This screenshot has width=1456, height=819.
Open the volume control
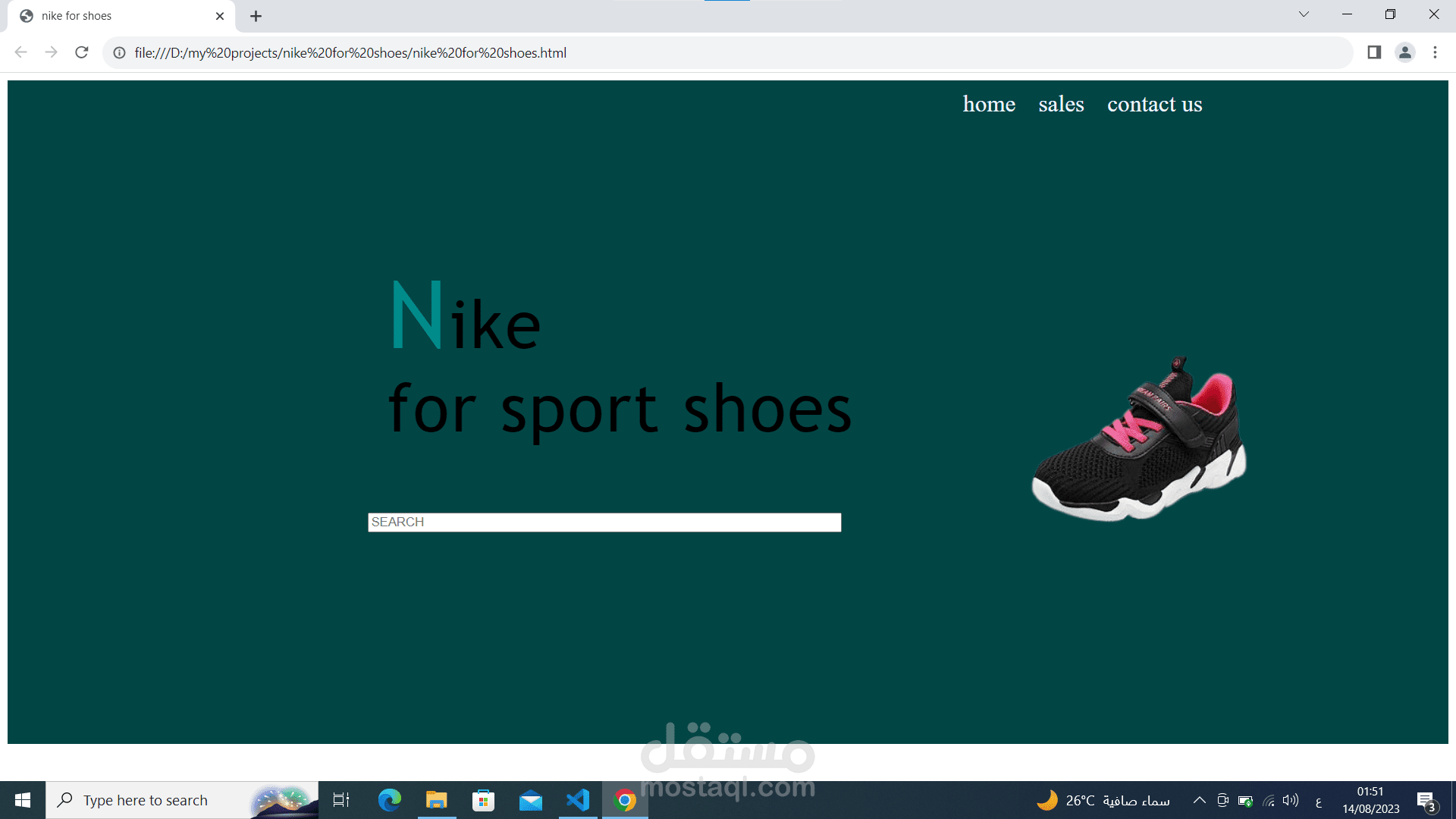tap(1290, 800)
